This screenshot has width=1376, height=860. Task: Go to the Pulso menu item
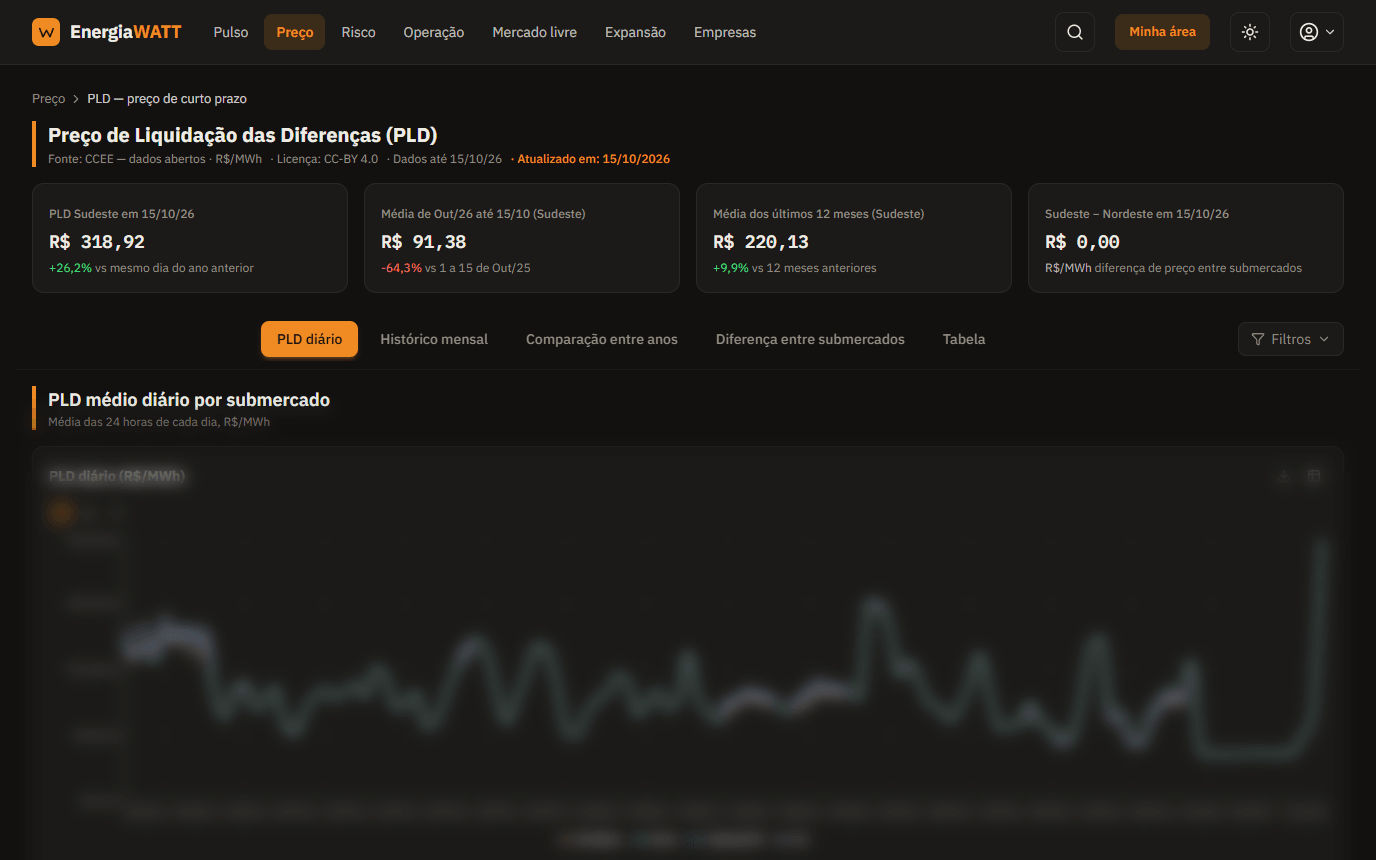pos(231,32)
